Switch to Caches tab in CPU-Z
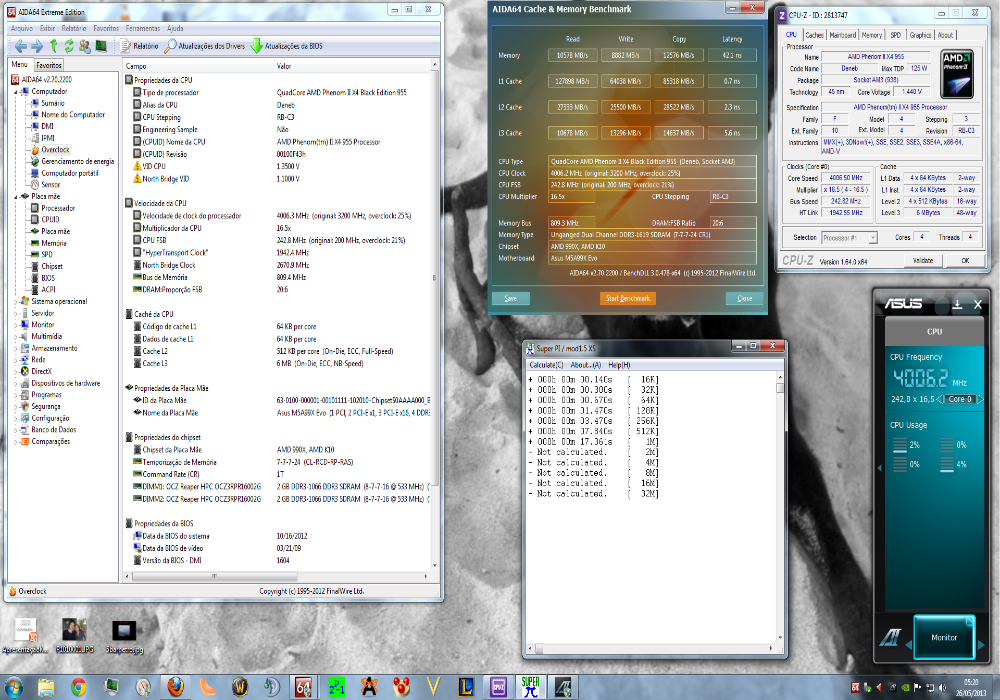Screen dimensions: 1000x700 814,35
